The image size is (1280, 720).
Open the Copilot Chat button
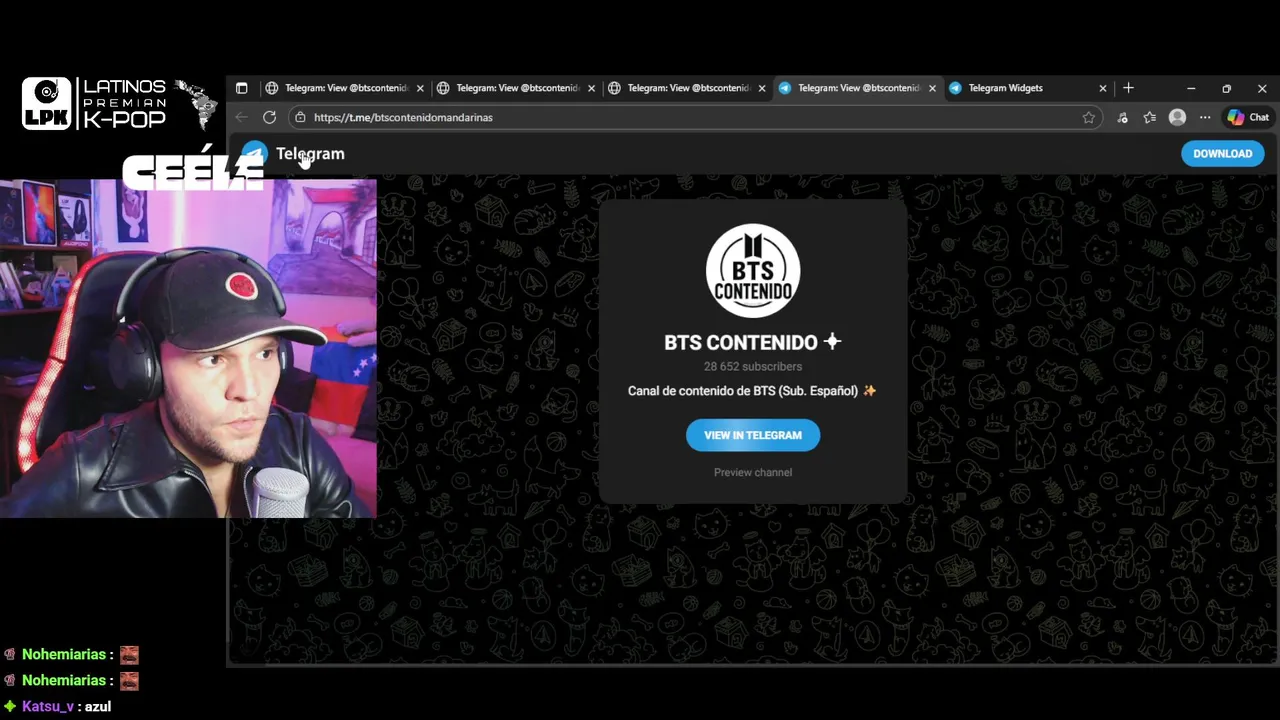point(1248,117)
